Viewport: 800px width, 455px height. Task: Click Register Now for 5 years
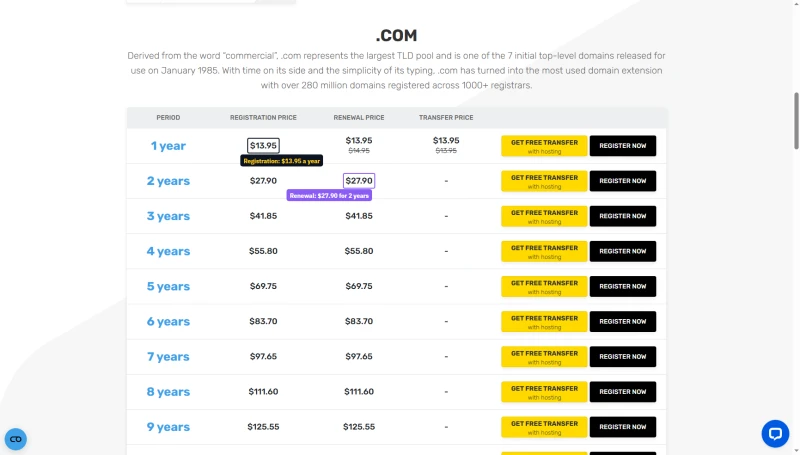[x=622, y=287]
